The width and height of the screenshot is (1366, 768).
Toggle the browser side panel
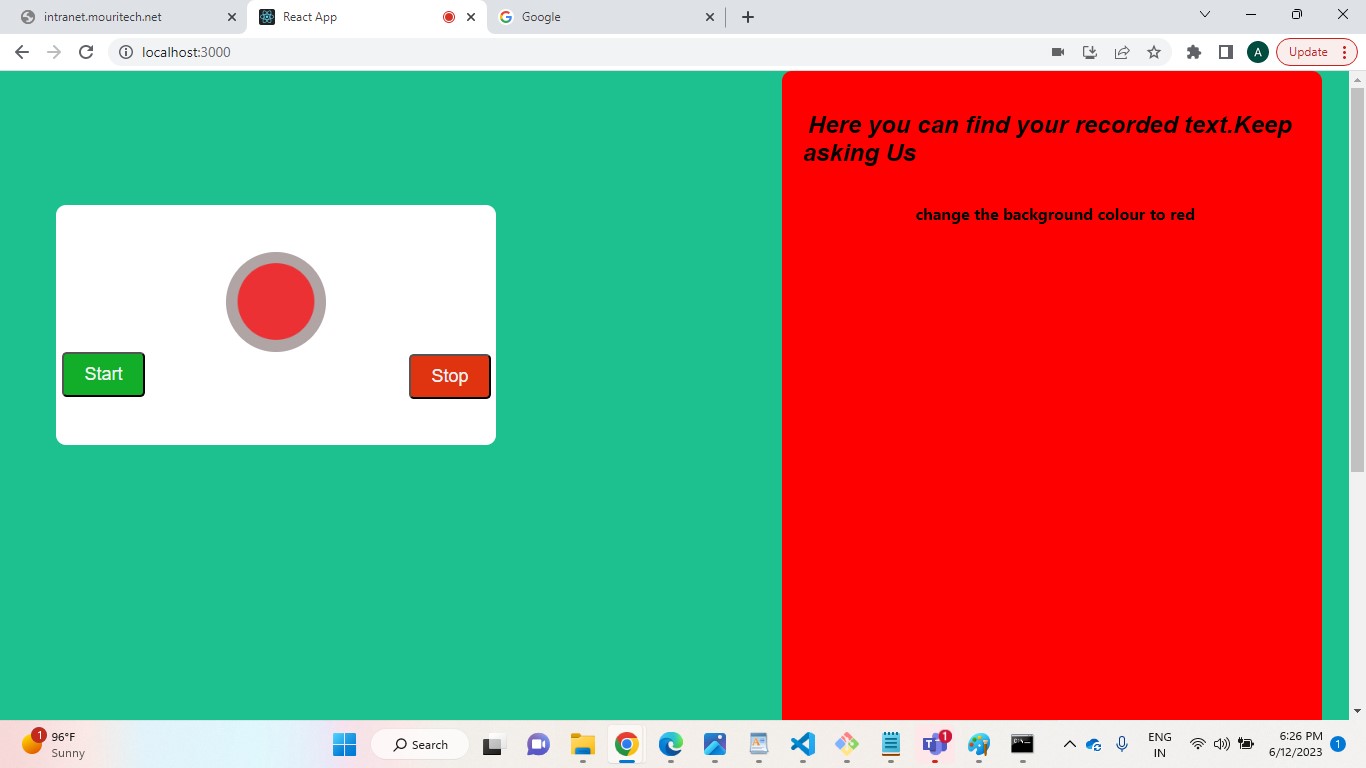pyautogui.click(x=1225, y=52)
